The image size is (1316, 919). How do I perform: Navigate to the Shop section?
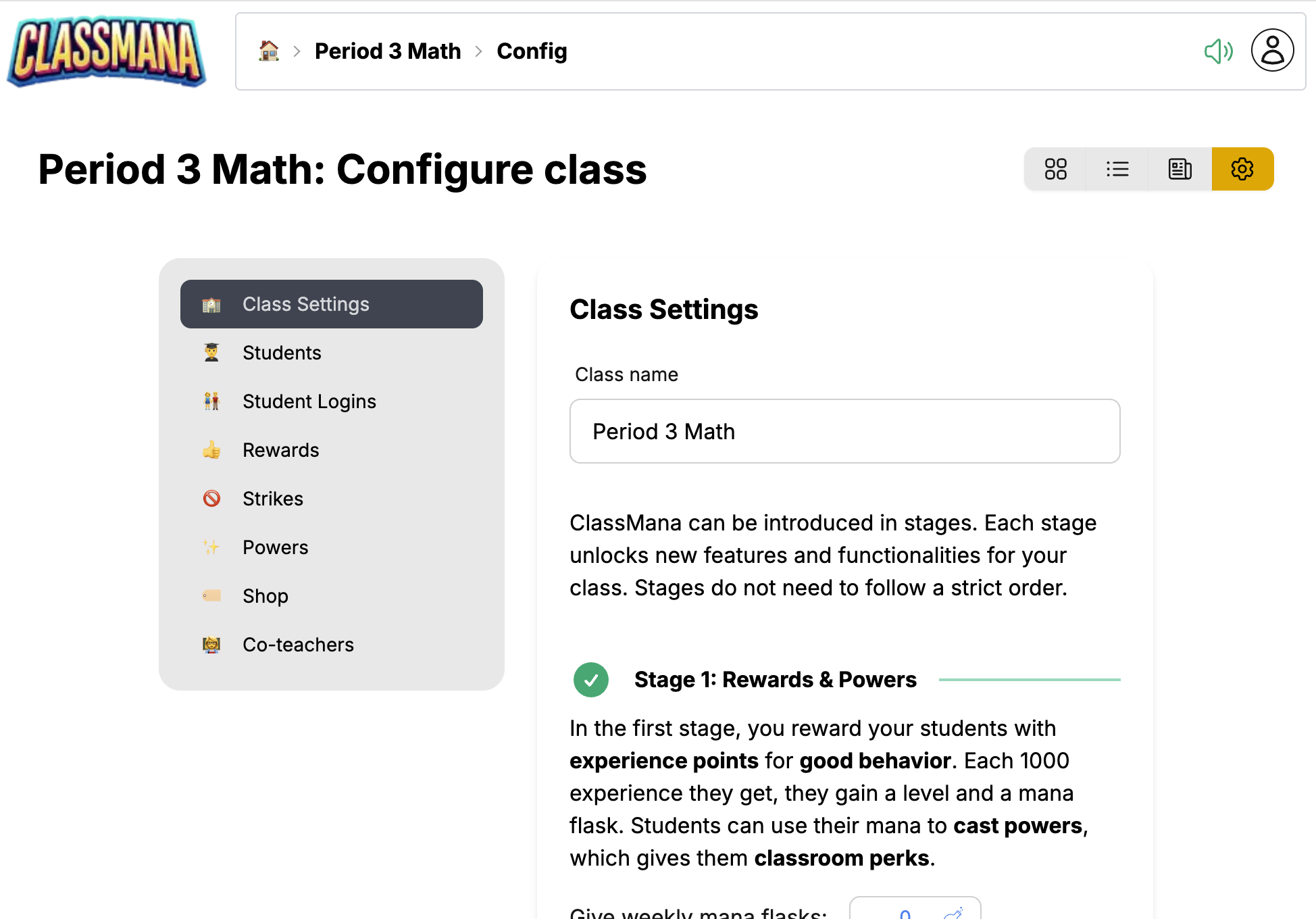point(265,596)
